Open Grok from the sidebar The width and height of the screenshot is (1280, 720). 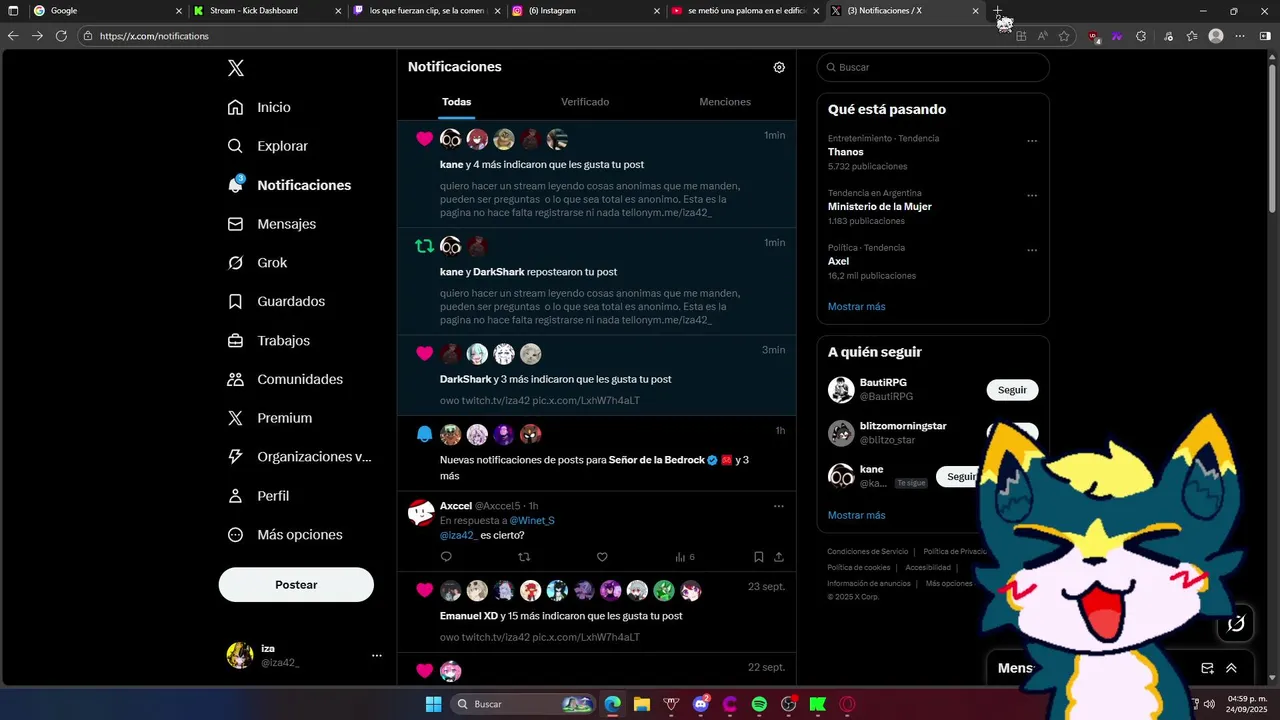258,263
